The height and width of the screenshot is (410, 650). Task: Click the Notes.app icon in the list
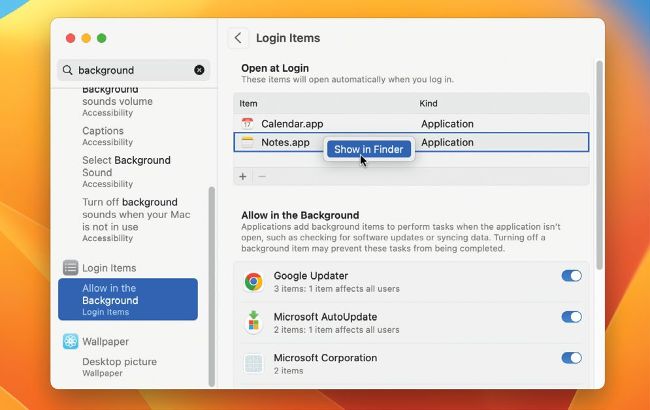[247, 142]
